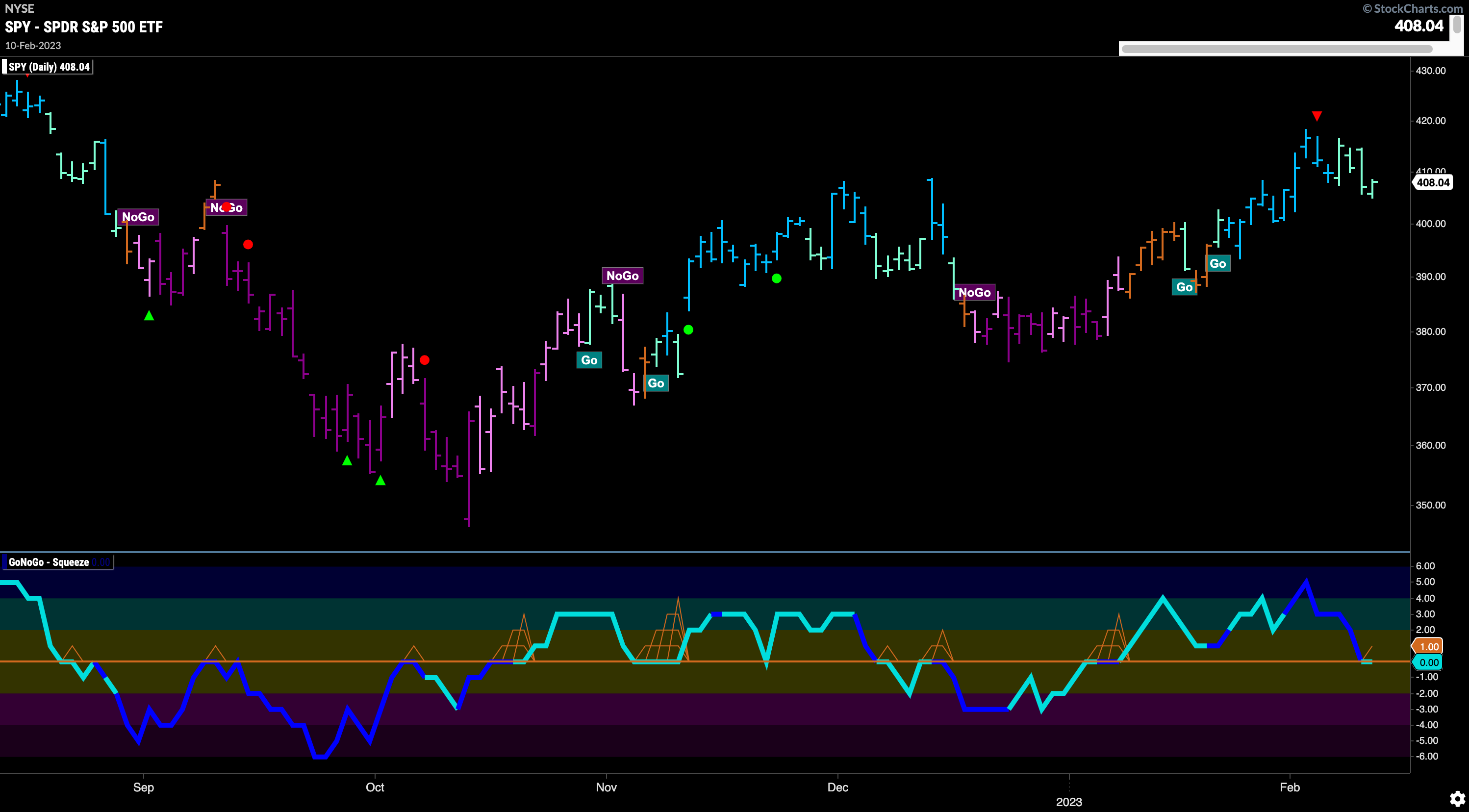
Task: Click the 390.00 price axis label
Action: click(1431, 277)
